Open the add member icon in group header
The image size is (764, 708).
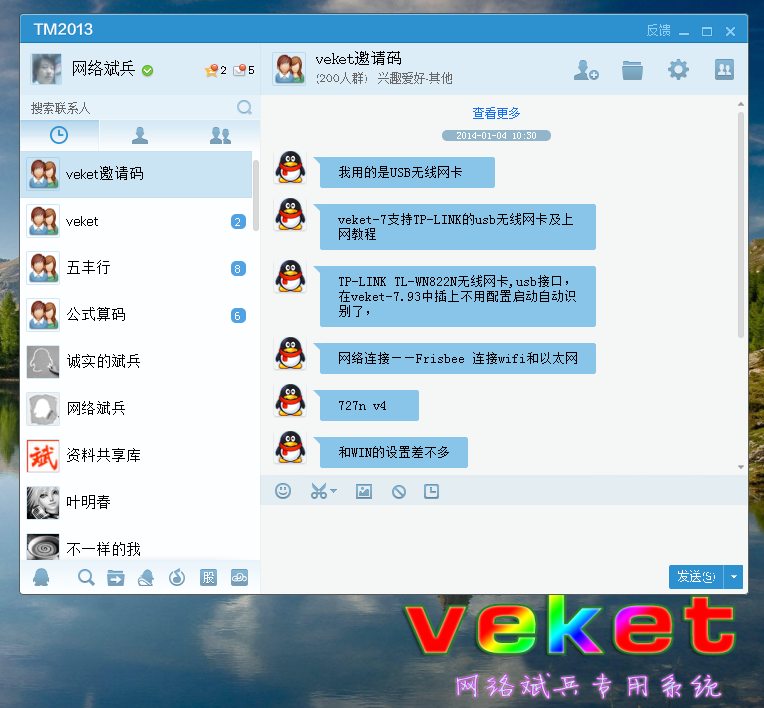pos(586,70)
